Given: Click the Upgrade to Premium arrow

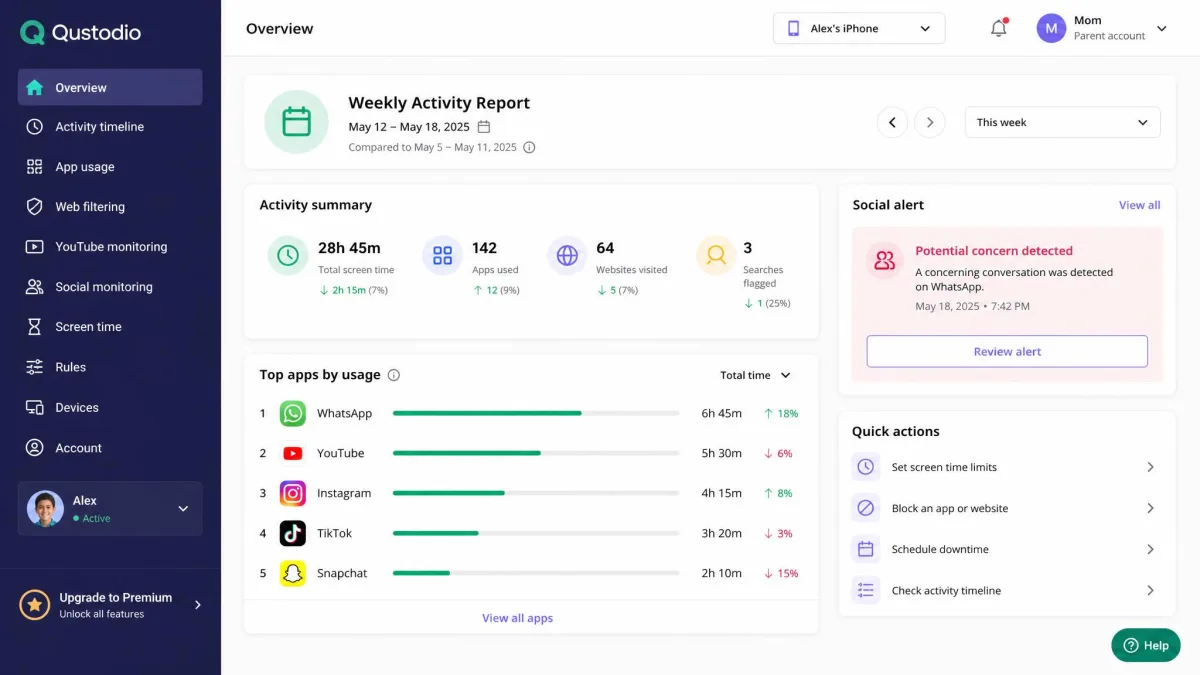Looking at the screenshot, I should (x=197, y=605).
